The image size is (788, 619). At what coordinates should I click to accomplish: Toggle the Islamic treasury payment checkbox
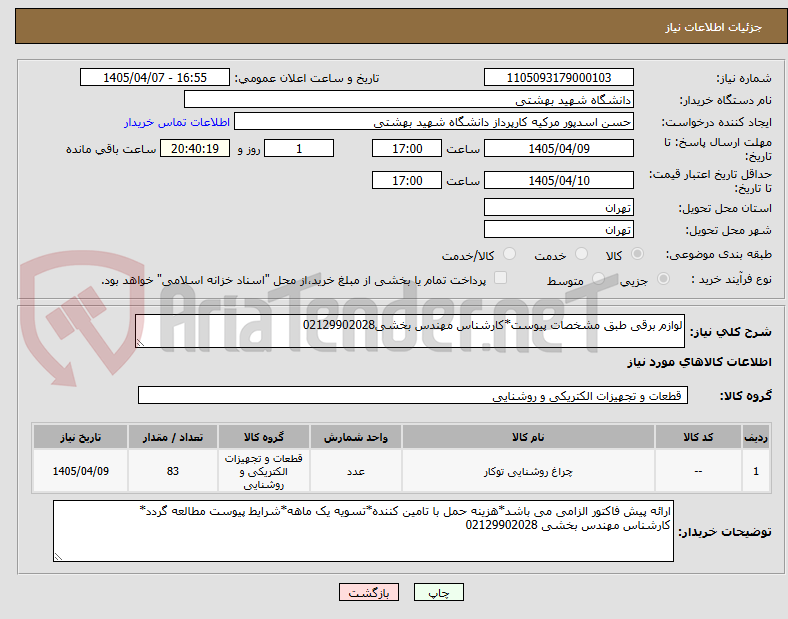[501, 278]
